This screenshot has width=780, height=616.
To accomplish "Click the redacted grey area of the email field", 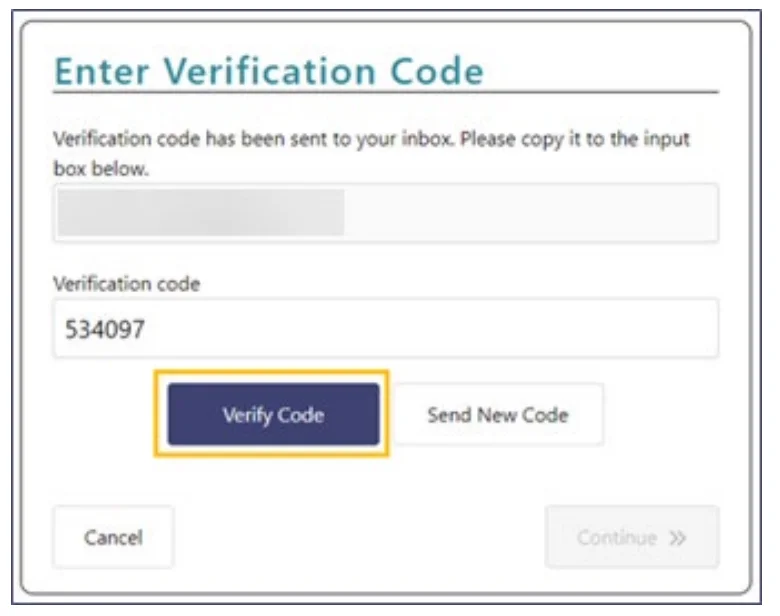I will coord(200,212).
